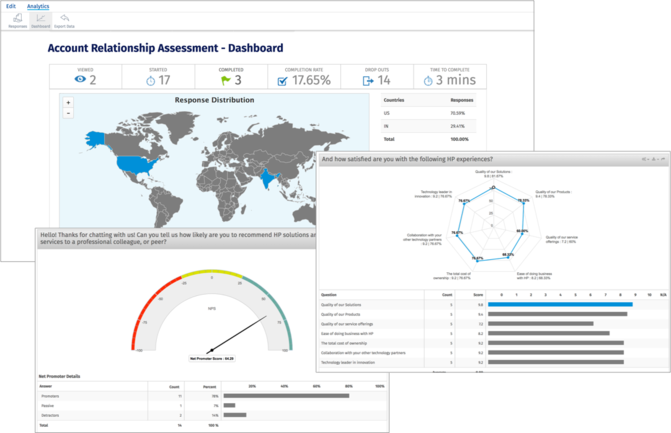This screenshot has width=671, height=433.
Task: Click the Question column header
Action: tap(329, 295)
